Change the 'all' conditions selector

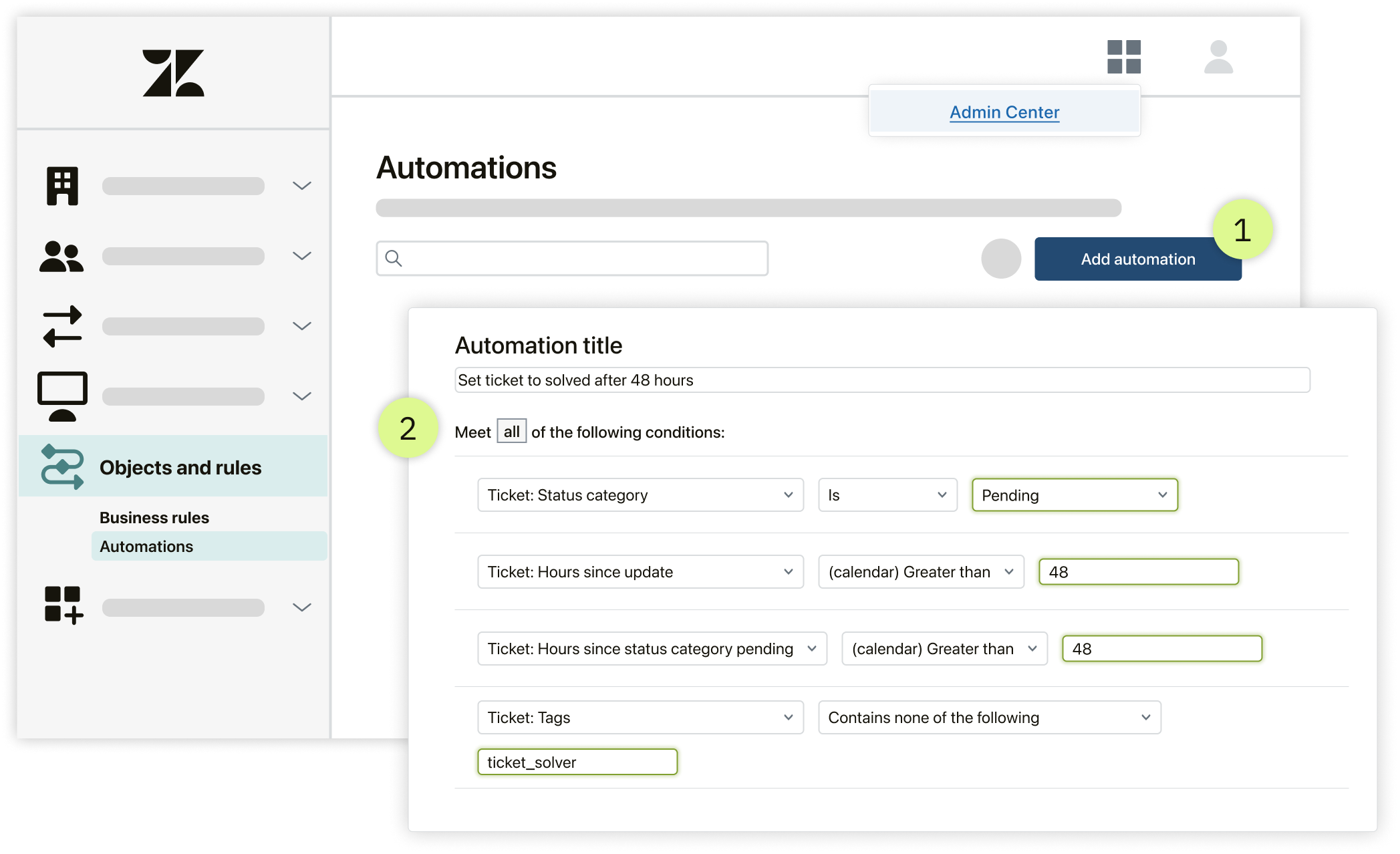[x=511, y=432]
